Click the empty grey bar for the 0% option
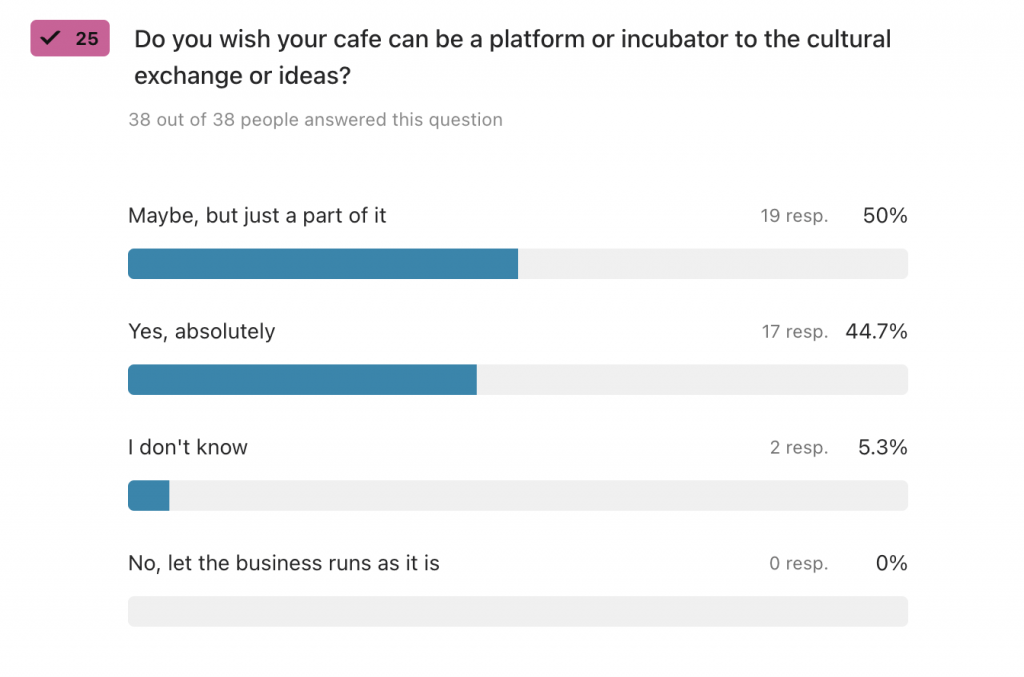Viewport: 1024px width, 677px height. (x=518, y=611)
